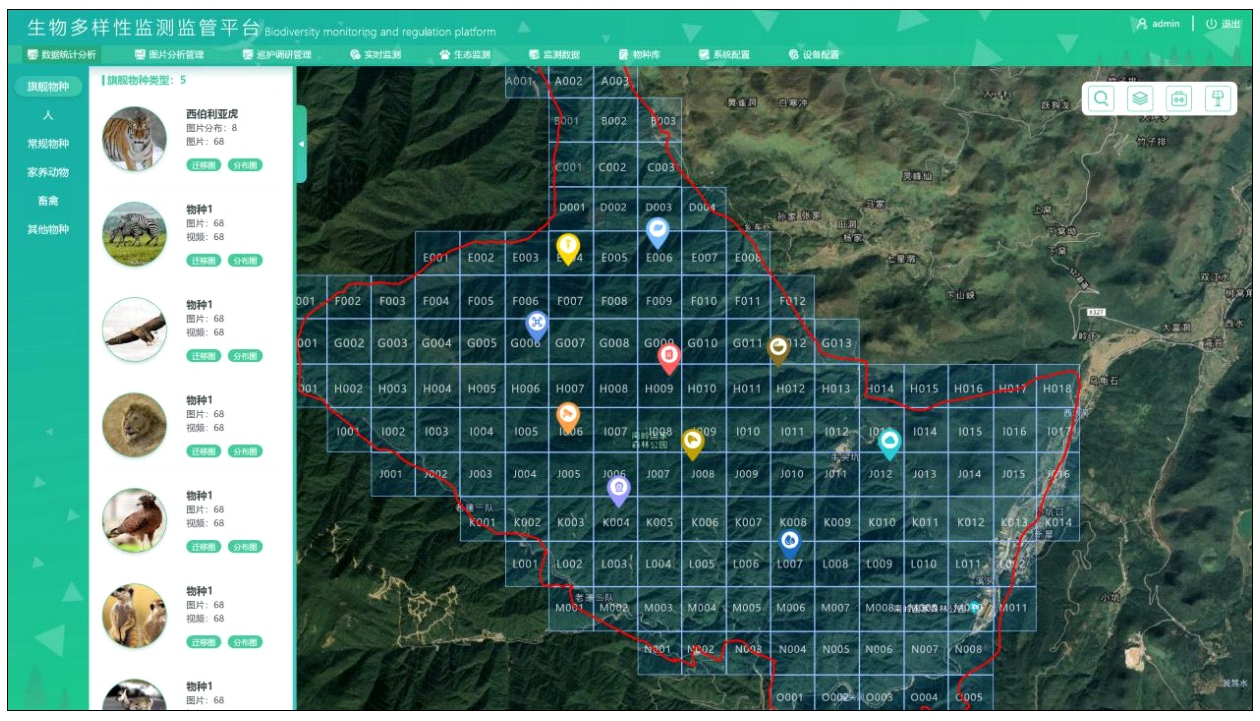1260x721 pixels.
Task: Click the camera device icon in map toolbar
Action: point(1179,99)
